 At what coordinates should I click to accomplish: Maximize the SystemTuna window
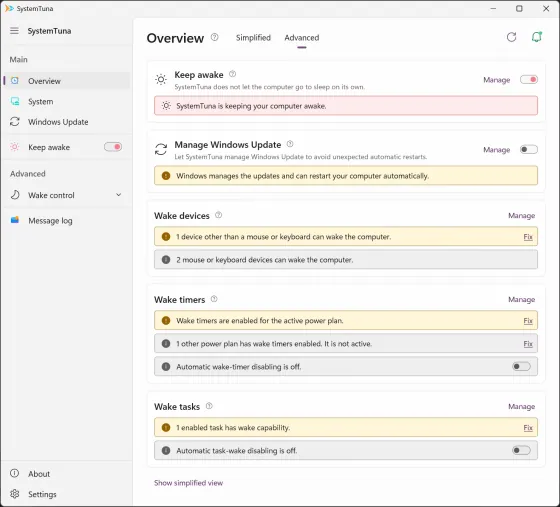coord(519,8)
